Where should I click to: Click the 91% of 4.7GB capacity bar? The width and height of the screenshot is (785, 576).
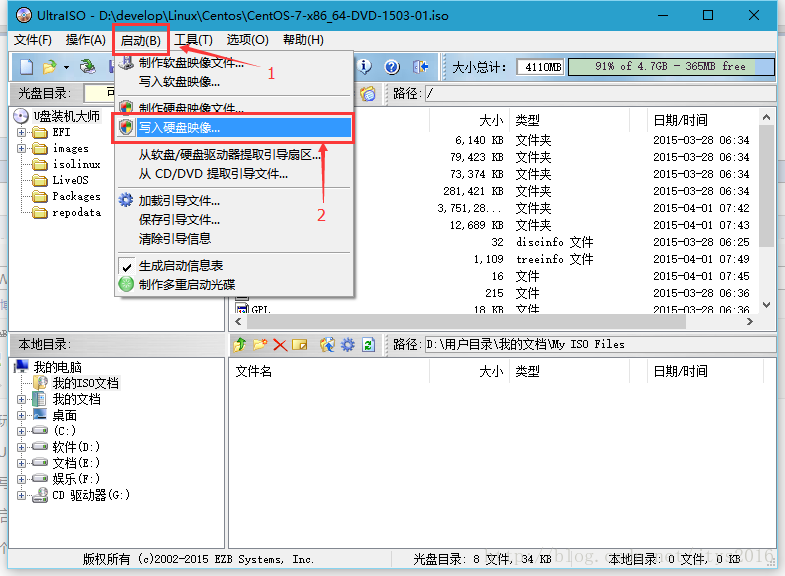[x=671, y=67]
